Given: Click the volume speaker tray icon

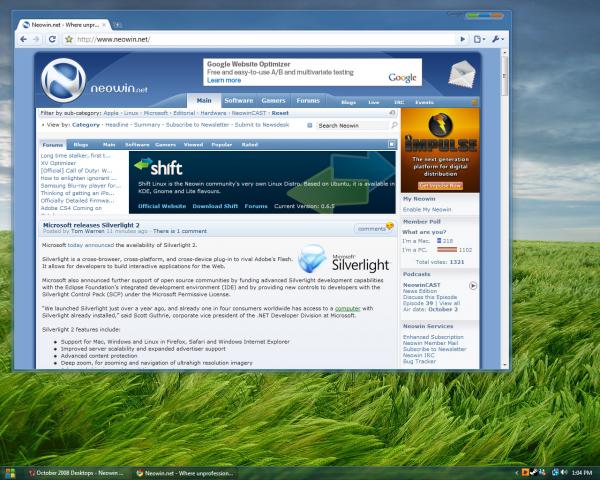Looking at the screenshot, I should point(564,473).
